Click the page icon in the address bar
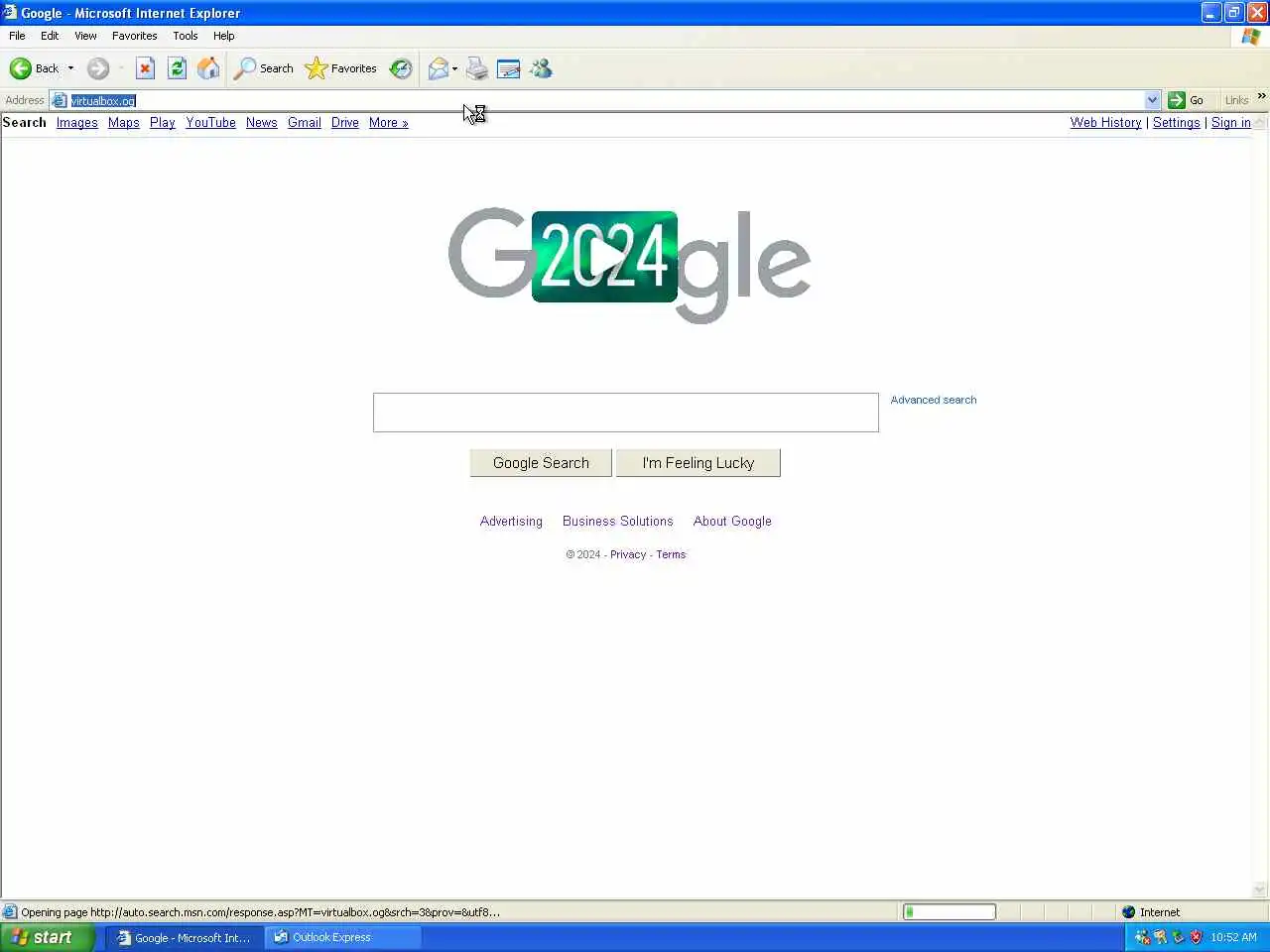The height and width of the screenshot is (952, 1270). point(60,100)
